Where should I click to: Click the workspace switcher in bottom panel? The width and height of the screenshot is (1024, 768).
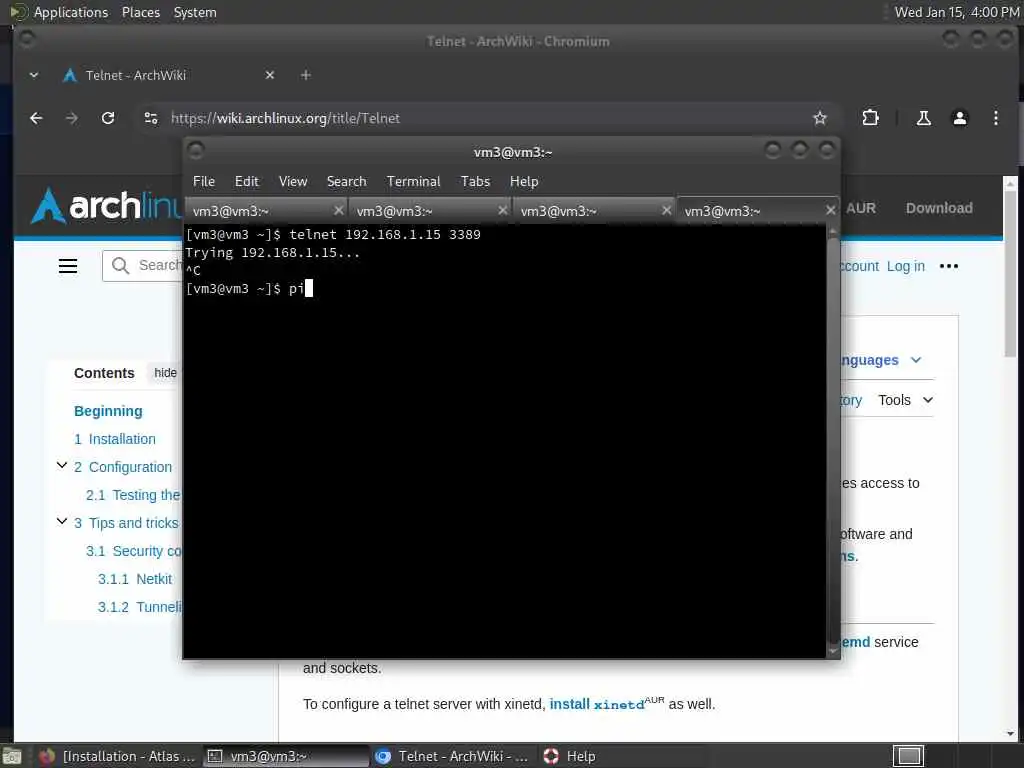point(909,756)
